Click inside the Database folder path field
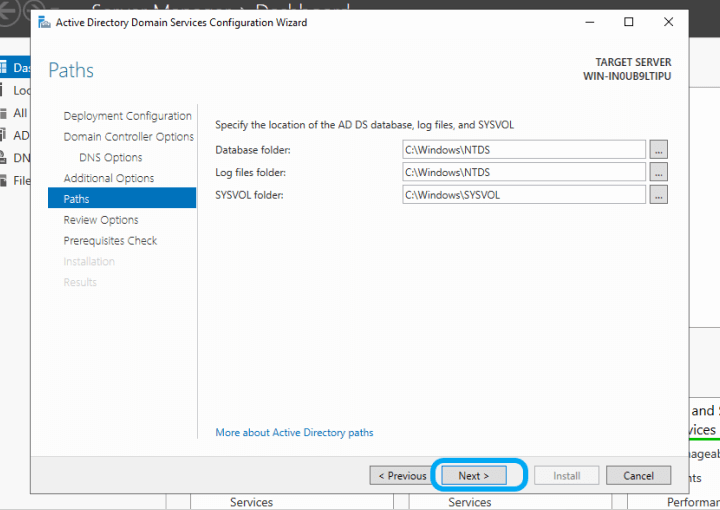The width and height of the screenshot is (720, 510). (x=524, y=150)
